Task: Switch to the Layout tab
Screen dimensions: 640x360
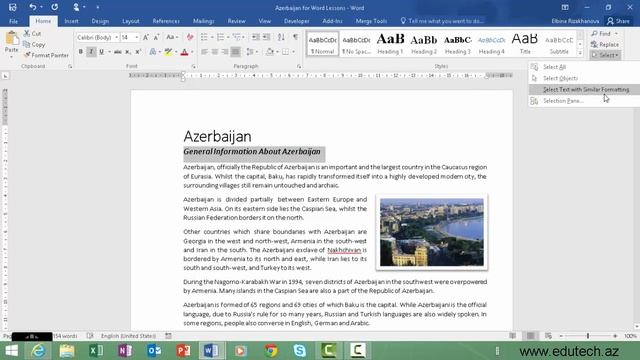Action: (131, 21)
